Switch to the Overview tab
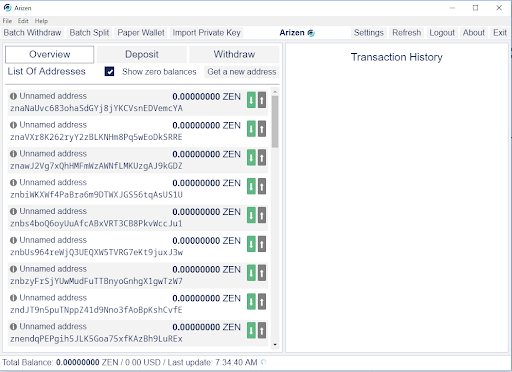Viewport: 512px width, 372px height. (x=50, y=54)
